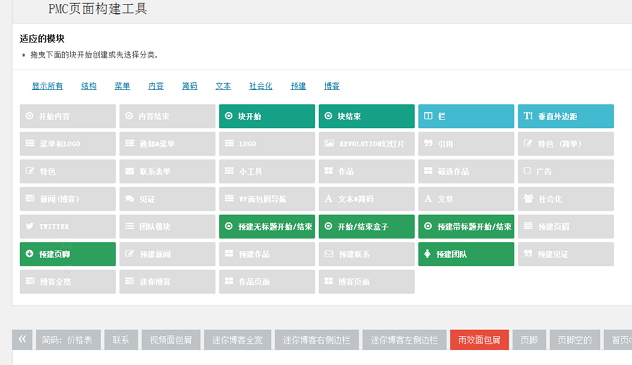Viewport: 632px width, 365px height.
Task: Open the 迷你博客全宽 tab
Action: (237, 340)
